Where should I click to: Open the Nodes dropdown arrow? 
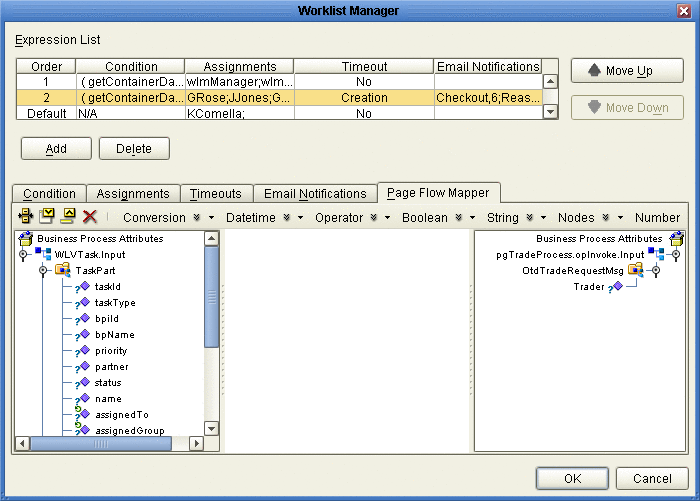[620, 217]
